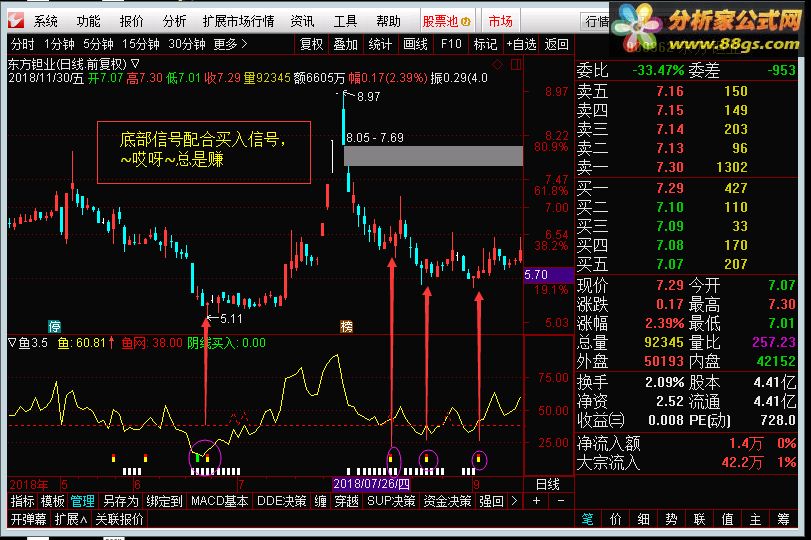
Task: Zoom in chart with plus button
Action: (537, 501)
